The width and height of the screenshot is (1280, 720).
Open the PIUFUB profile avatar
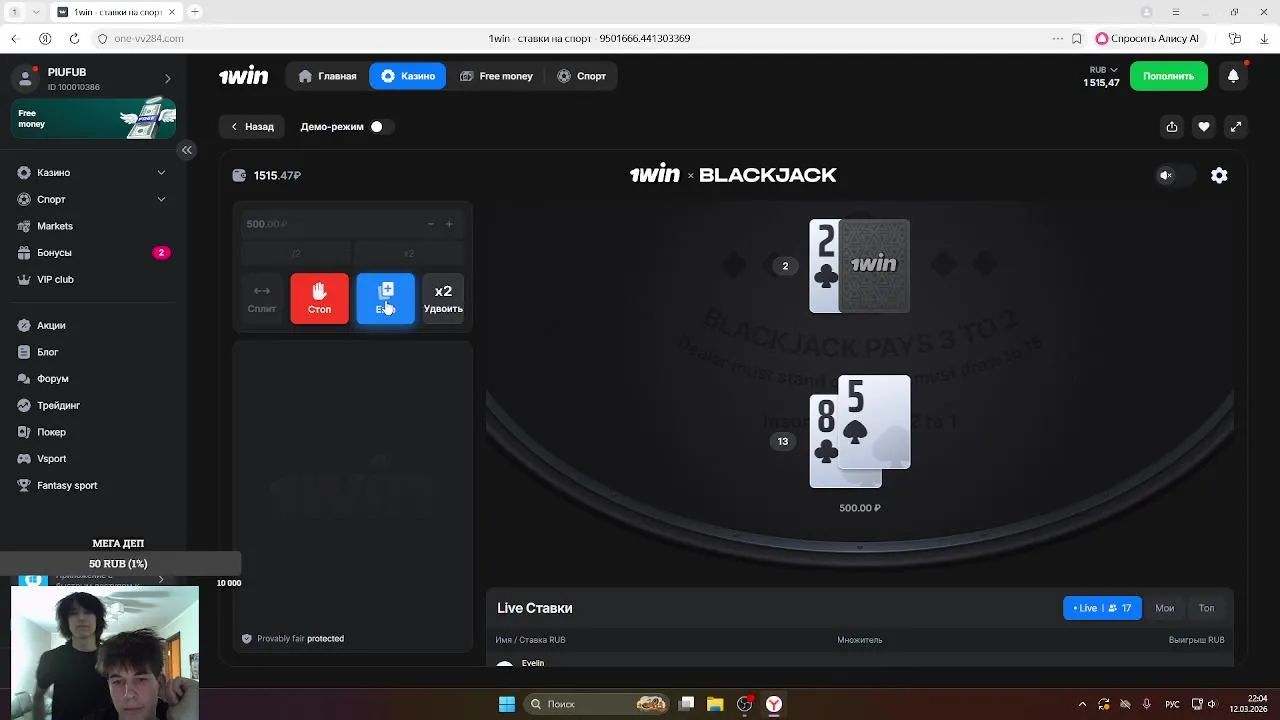[x=25, y=79]
